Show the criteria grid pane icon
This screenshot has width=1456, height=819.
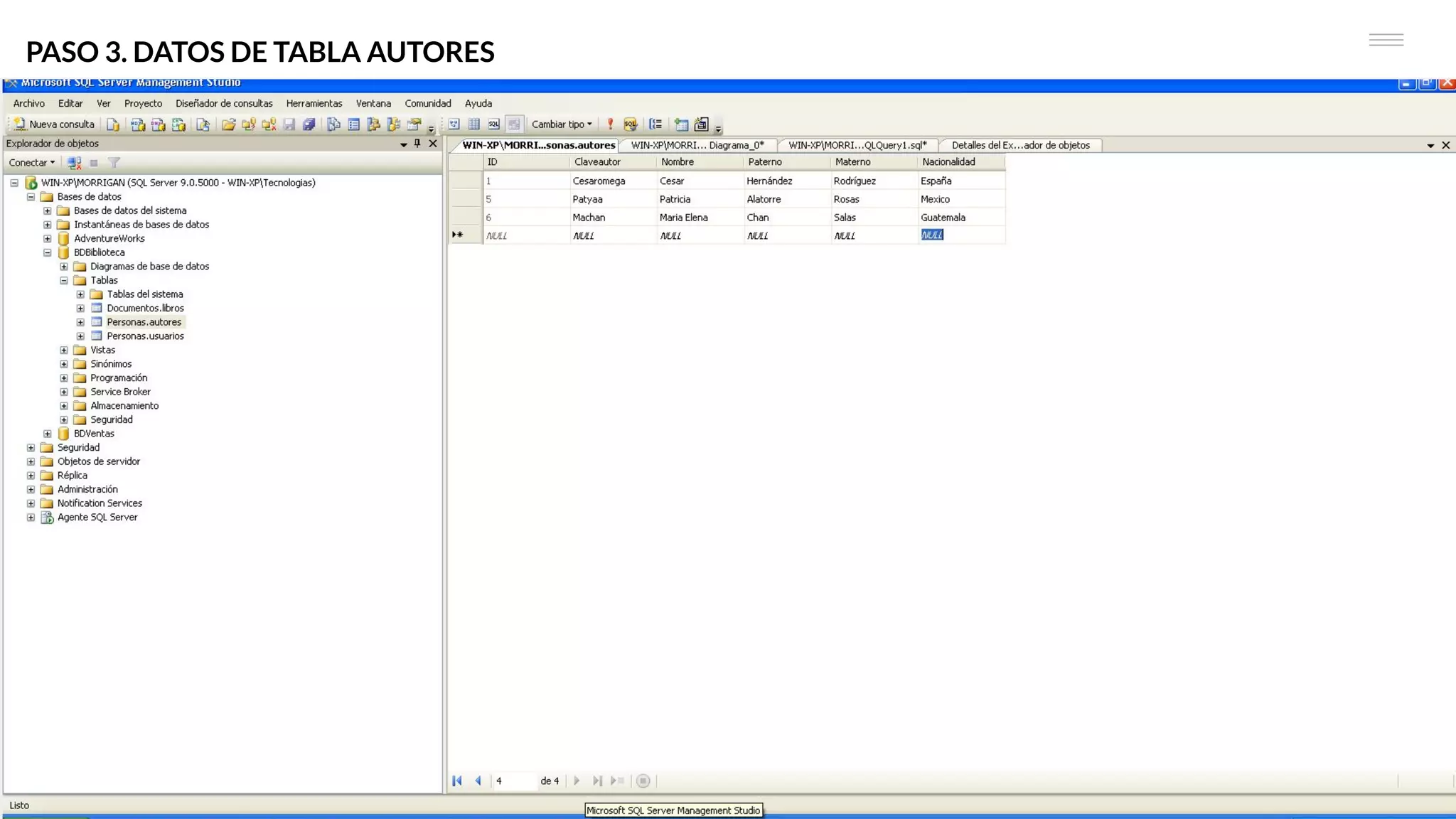tap(473, 124)
